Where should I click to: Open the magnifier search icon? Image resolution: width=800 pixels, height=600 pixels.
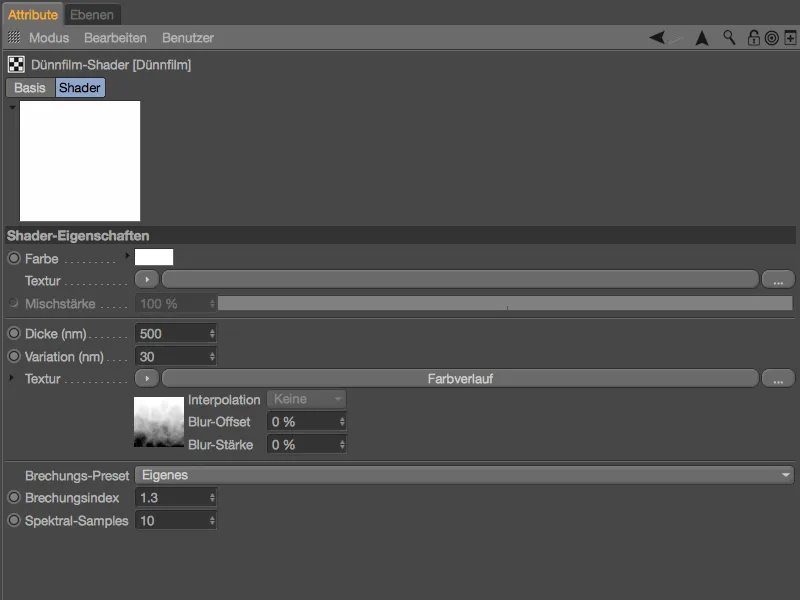click(729, 37)
